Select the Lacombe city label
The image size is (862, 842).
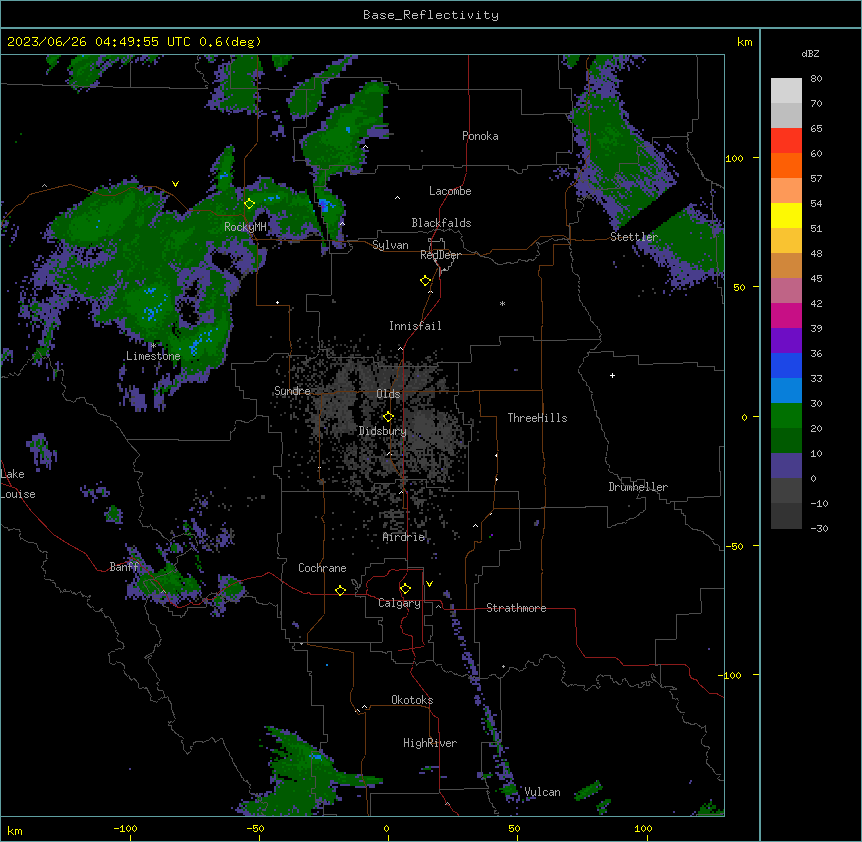click(450, 191)
